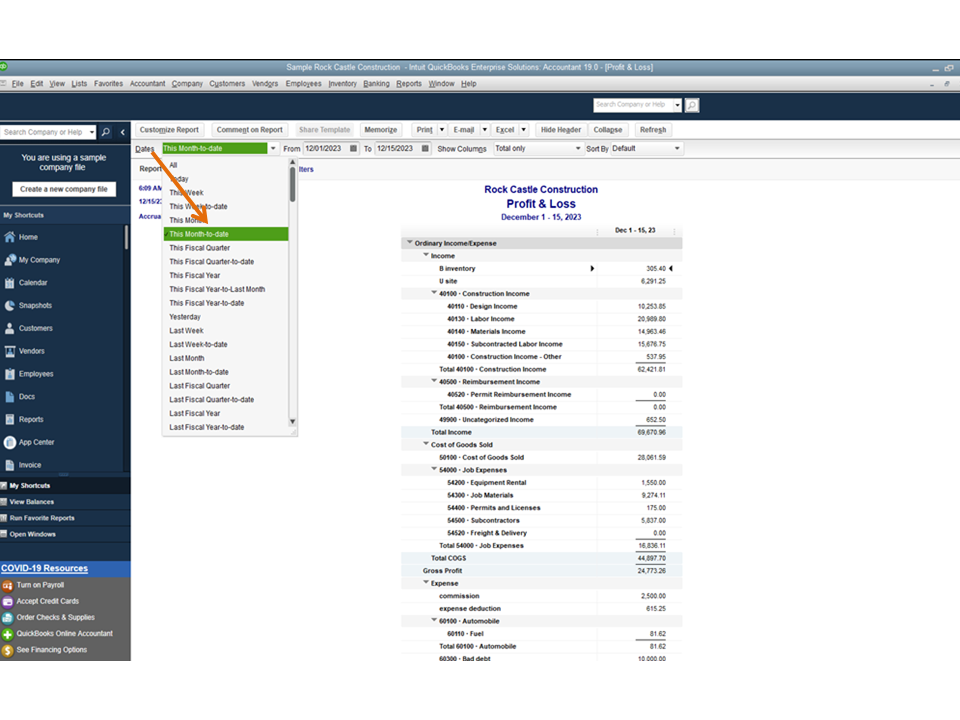Click the Memorize button

[381, 130]
